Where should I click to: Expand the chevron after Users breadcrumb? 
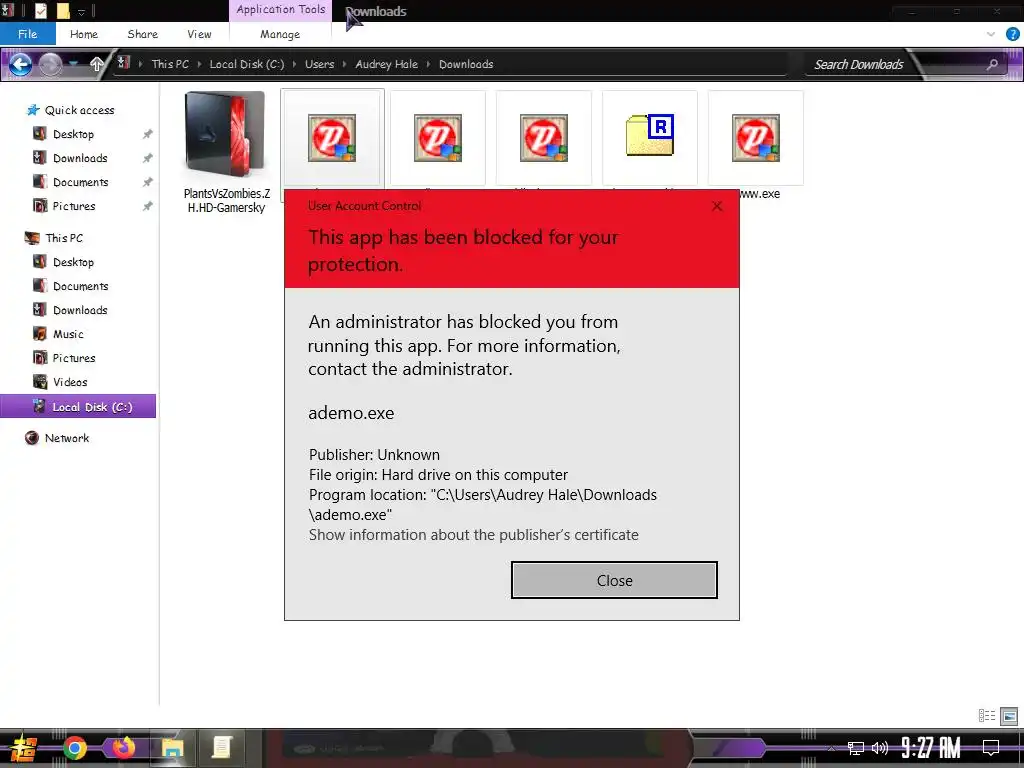pos(344,64)
